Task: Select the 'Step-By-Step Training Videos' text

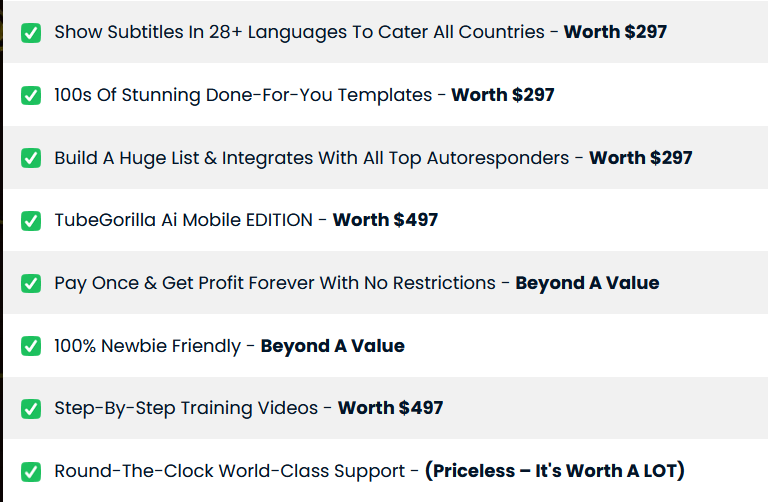Action: pyautogui.click(x=186, y=408)
